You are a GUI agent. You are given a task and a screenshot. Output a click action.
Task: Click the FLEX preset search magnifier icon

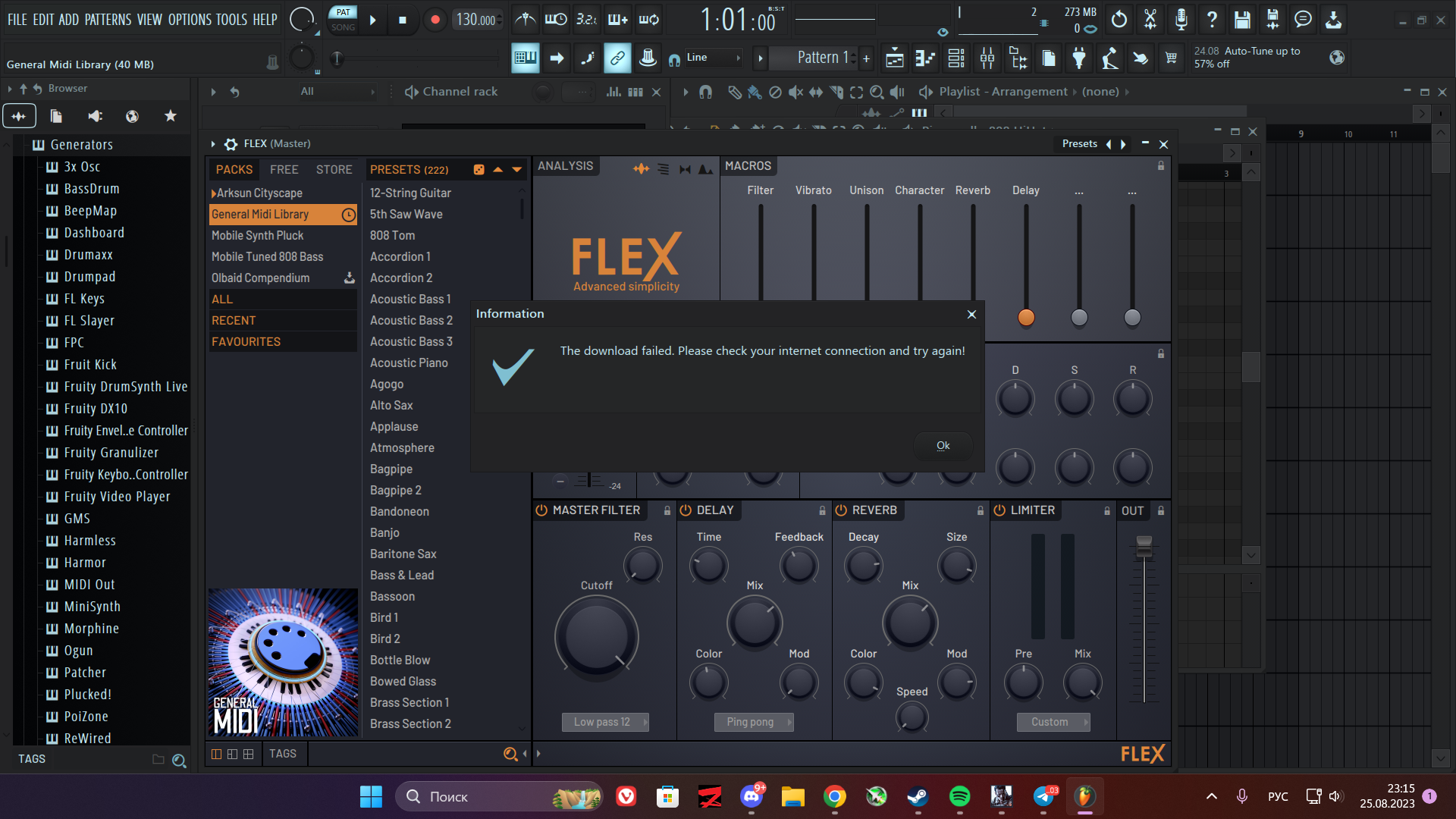[x=510, y=754]
